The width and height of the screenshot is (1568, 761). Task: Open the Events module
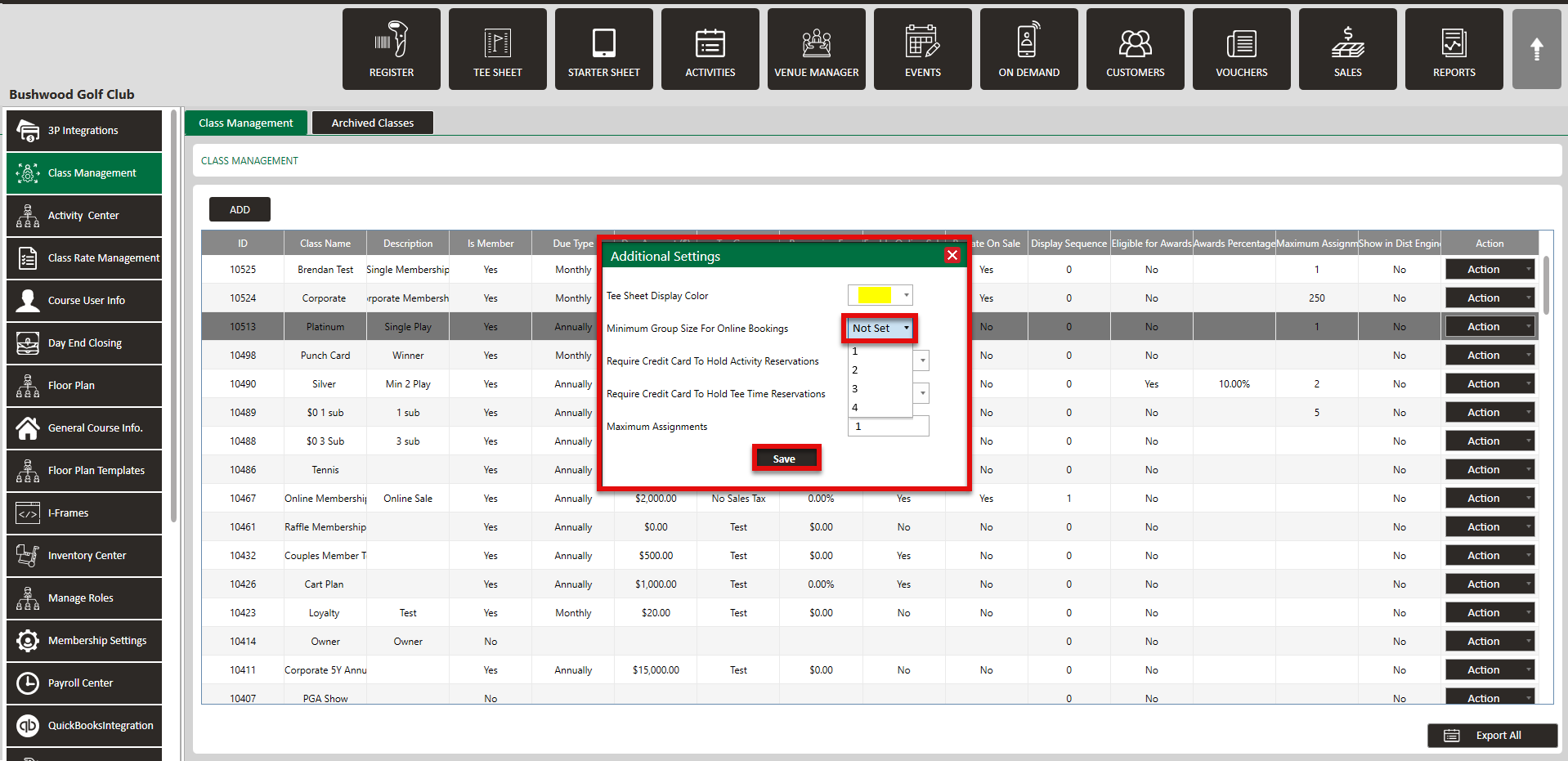pos(923,49)
